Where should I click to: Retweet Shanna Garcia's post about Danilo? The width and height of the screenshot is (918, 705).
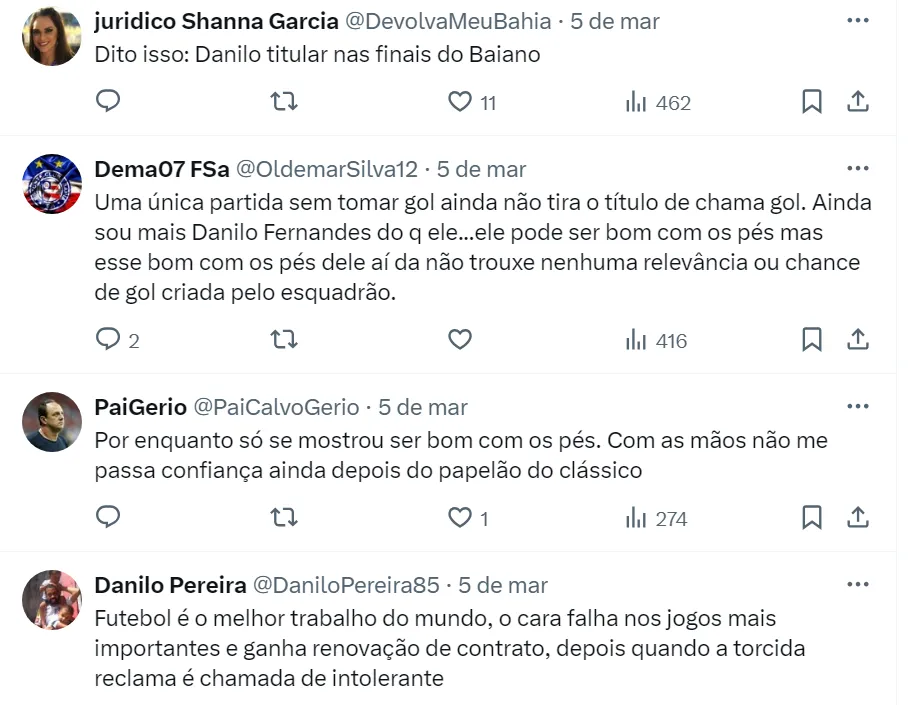tap(284, 102)
